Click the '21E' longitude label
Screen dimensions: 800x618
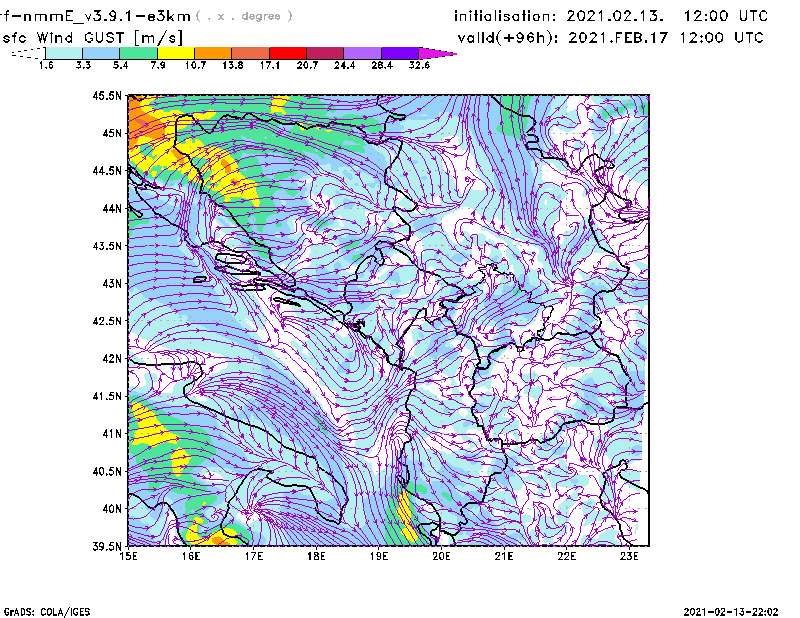(504, 556)
